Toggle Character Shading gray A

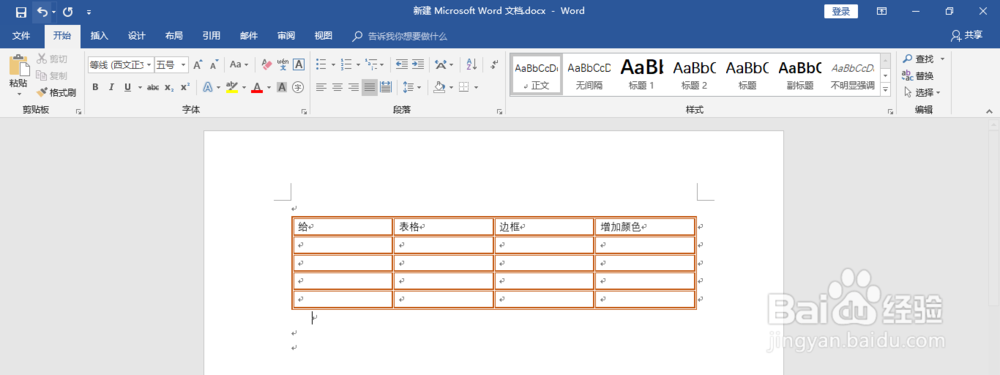(x=282, y=87)
